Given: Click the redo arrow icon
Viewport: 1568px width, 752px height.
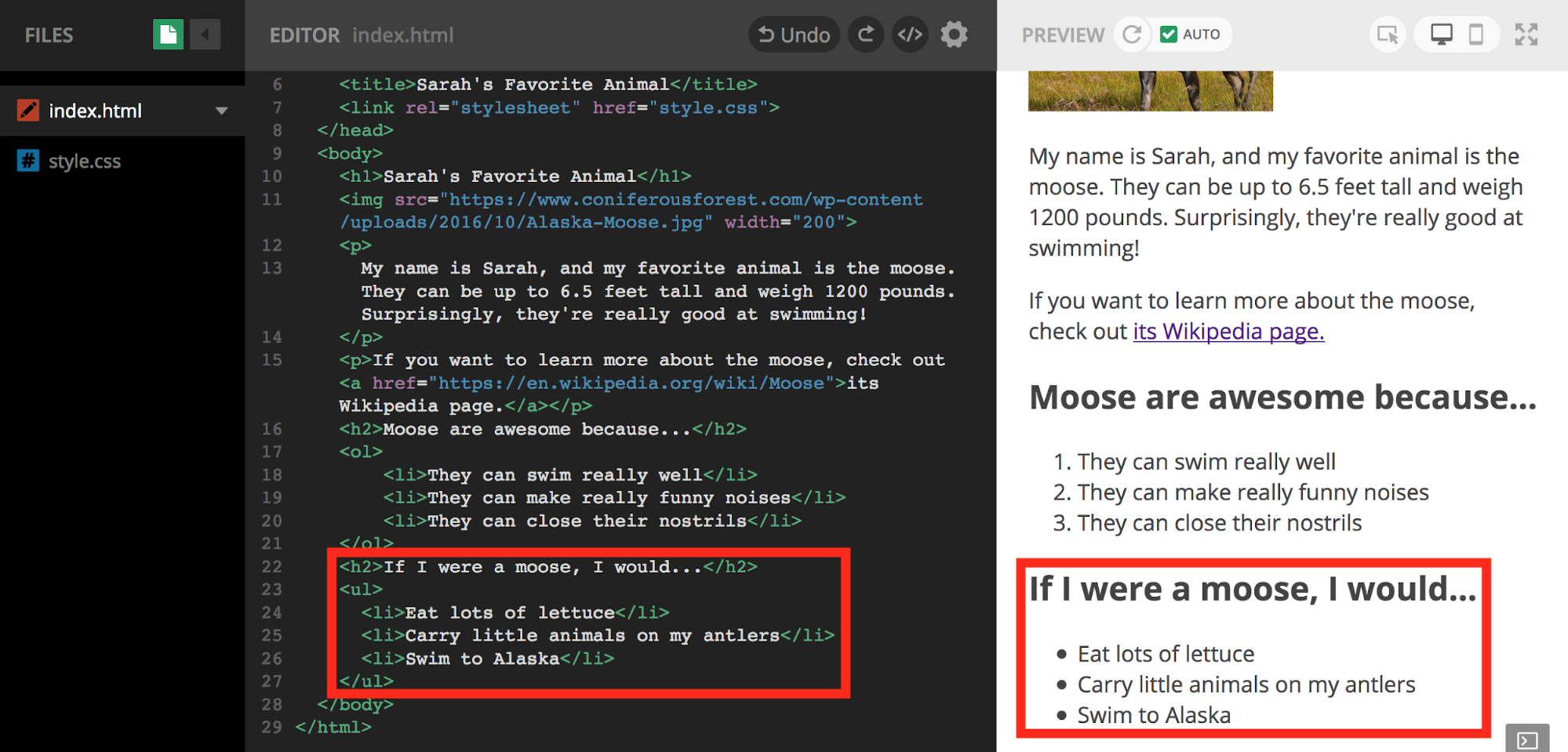Looking at the screenshot, I should 866,35.
